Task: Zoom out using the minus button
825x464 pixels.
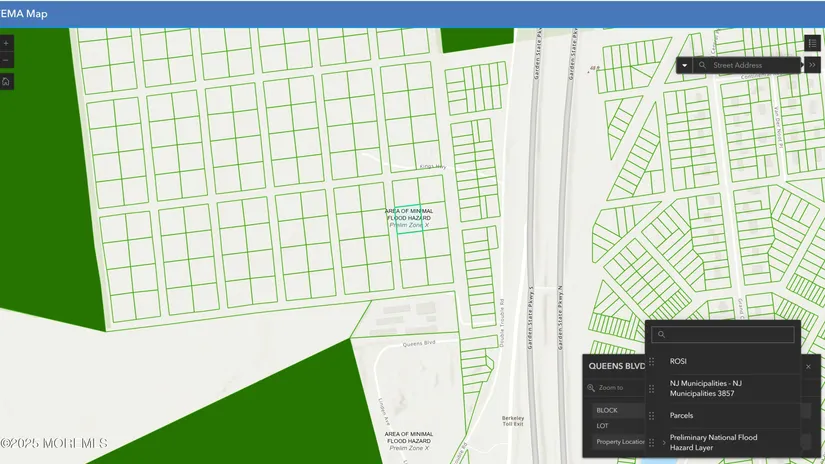Action: pyautogui.click(x=6, y=61)
